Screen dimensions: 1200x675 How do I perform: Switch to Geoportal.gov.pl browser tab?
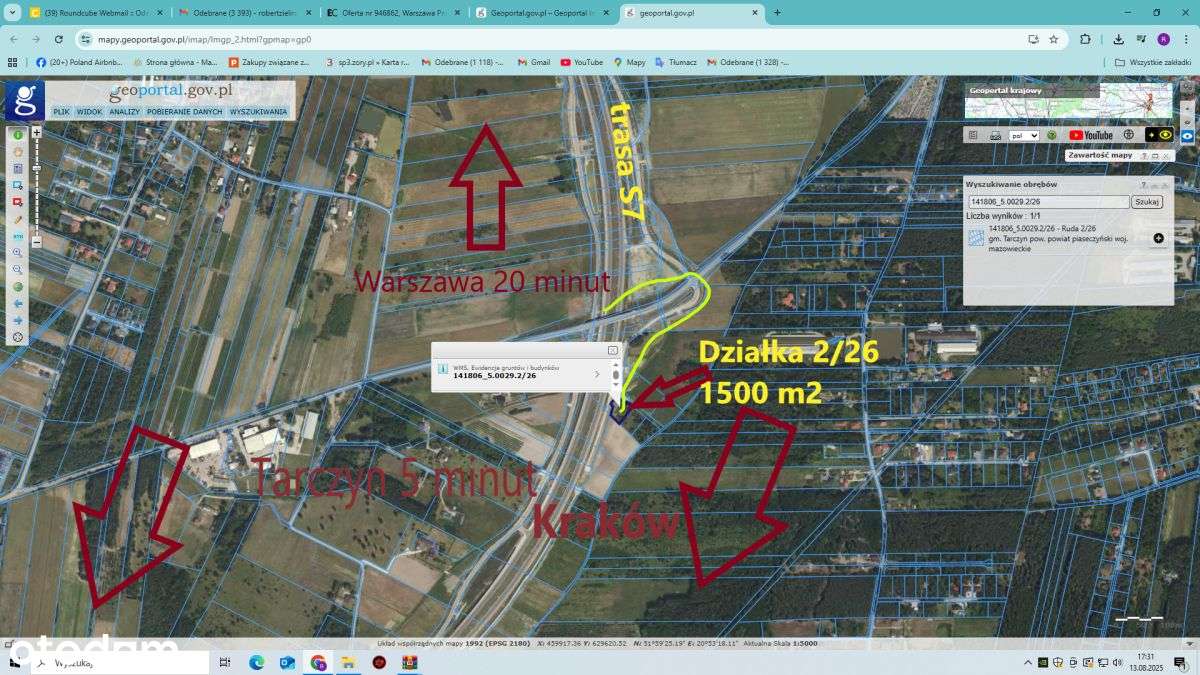click(541, 12)
